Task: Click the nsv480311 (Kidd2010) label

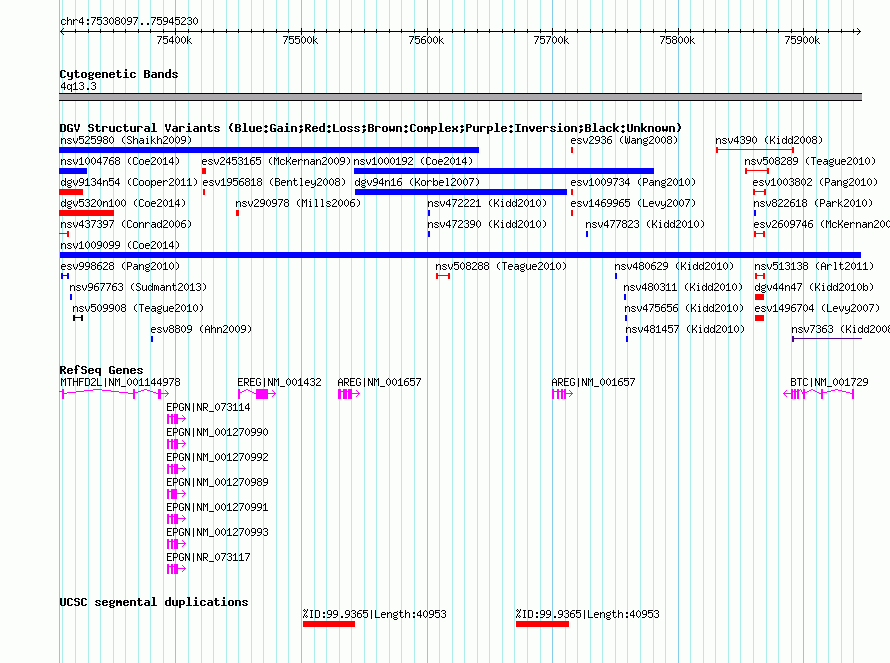Action: tap(683, 287)
